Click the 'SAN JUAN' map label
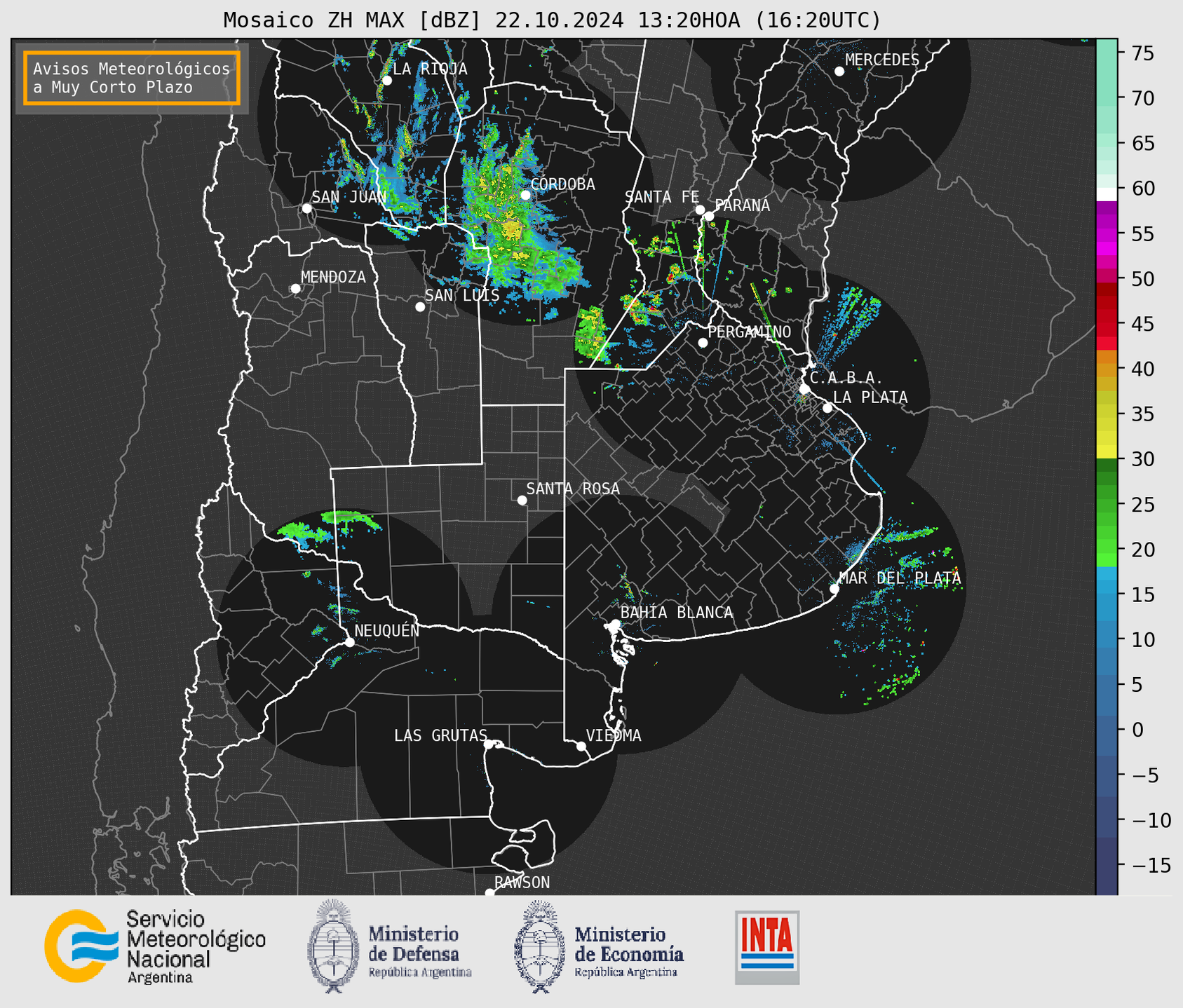The height and width of the screenshot is (1008, 1183). [x=349, y=197]
